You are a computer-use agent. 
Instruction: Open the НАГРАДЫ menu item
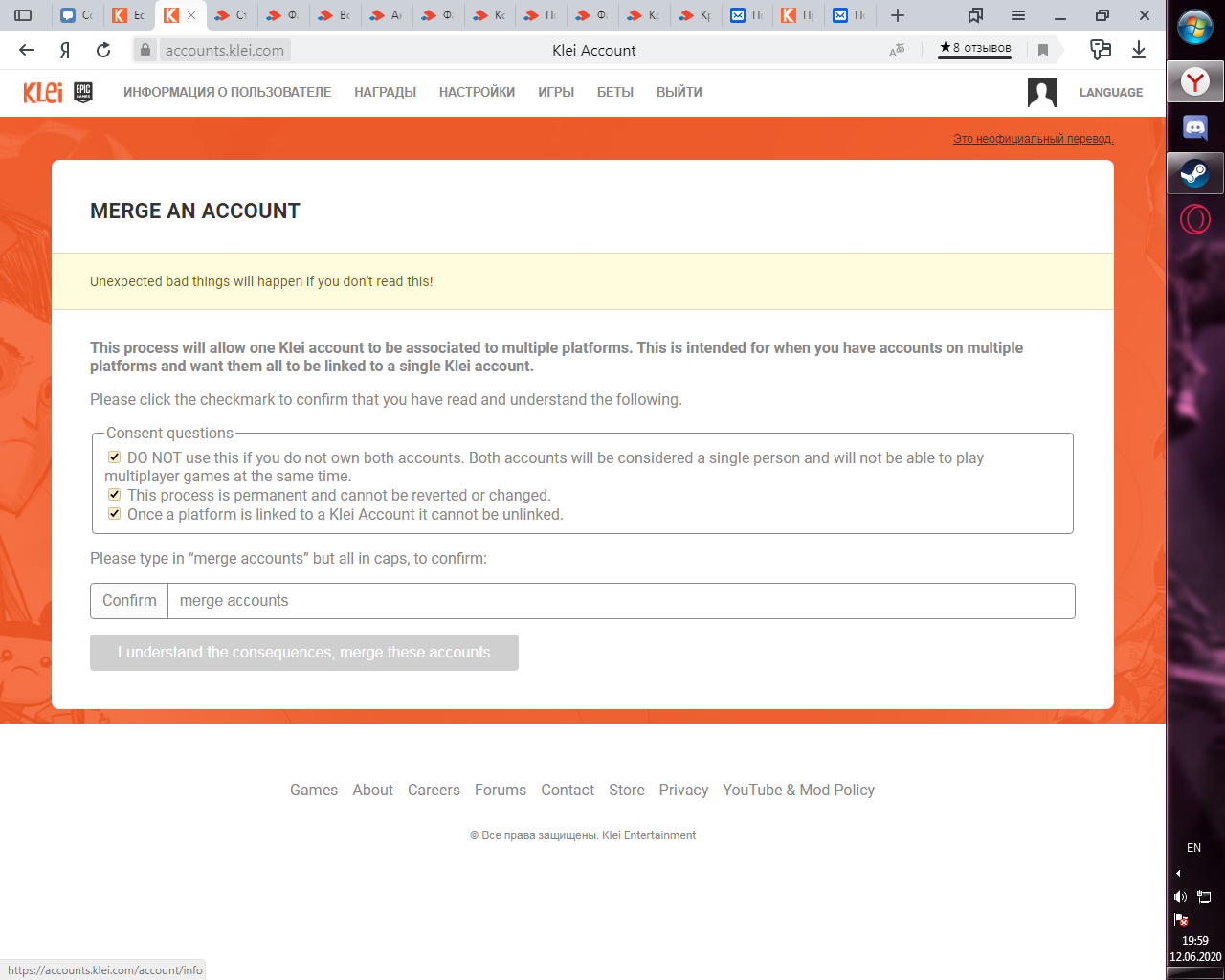coord(385,93)
